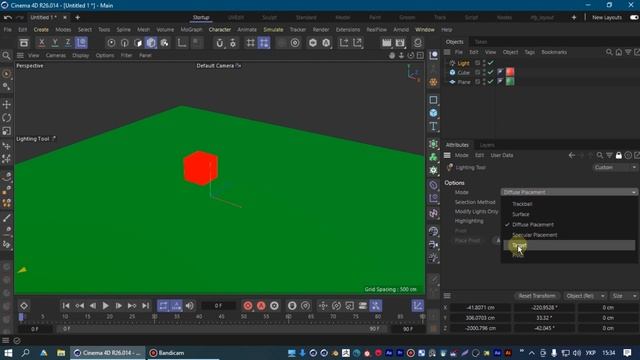Click the magnet snap icon
The height and width of the screenshot is (360, 640).
[x=220, y=43]
